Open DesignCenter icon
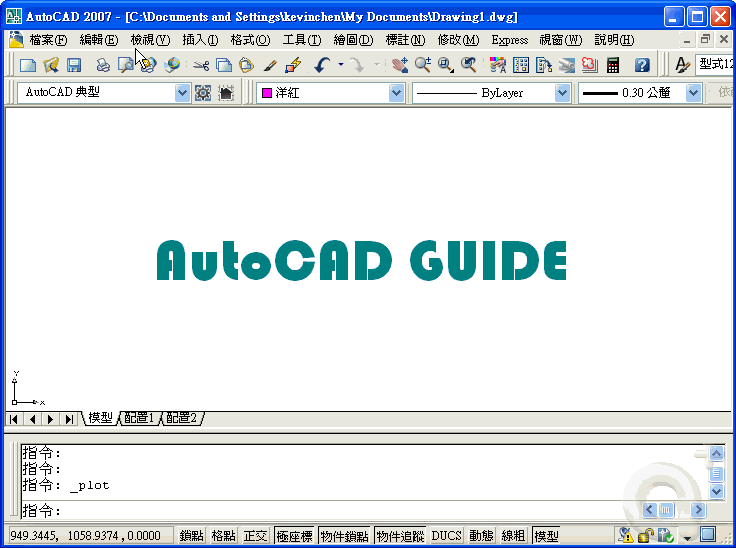Image resolution: width=736 pixels, height=548 pixels. click(521, 65)
